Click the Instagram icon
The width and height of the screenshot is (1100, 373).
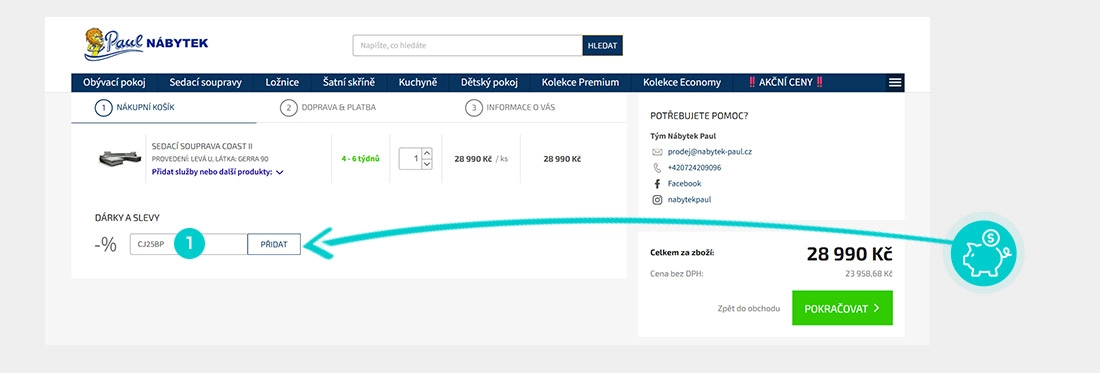[657, 200]
